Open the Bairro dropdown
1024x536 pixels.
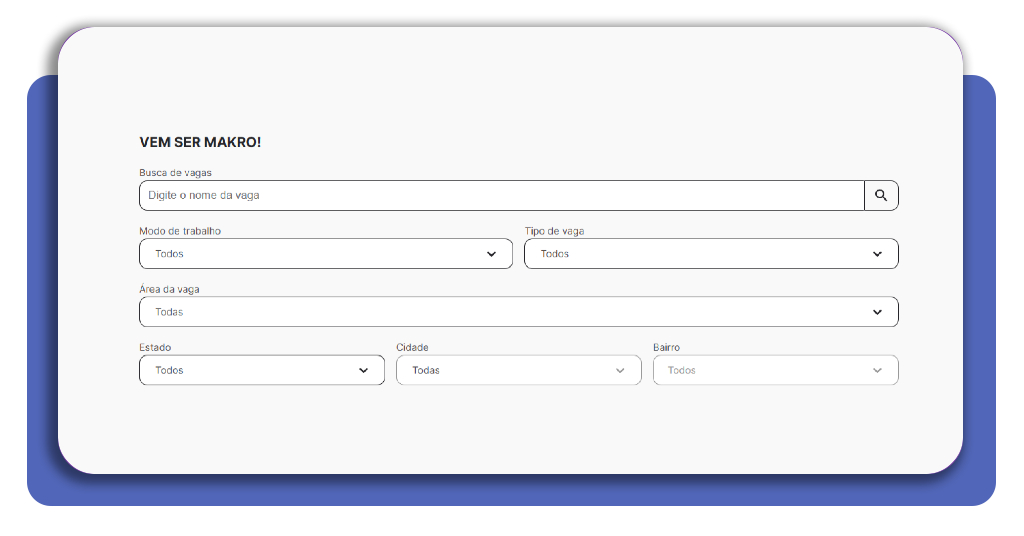click(x=776, y=370)
